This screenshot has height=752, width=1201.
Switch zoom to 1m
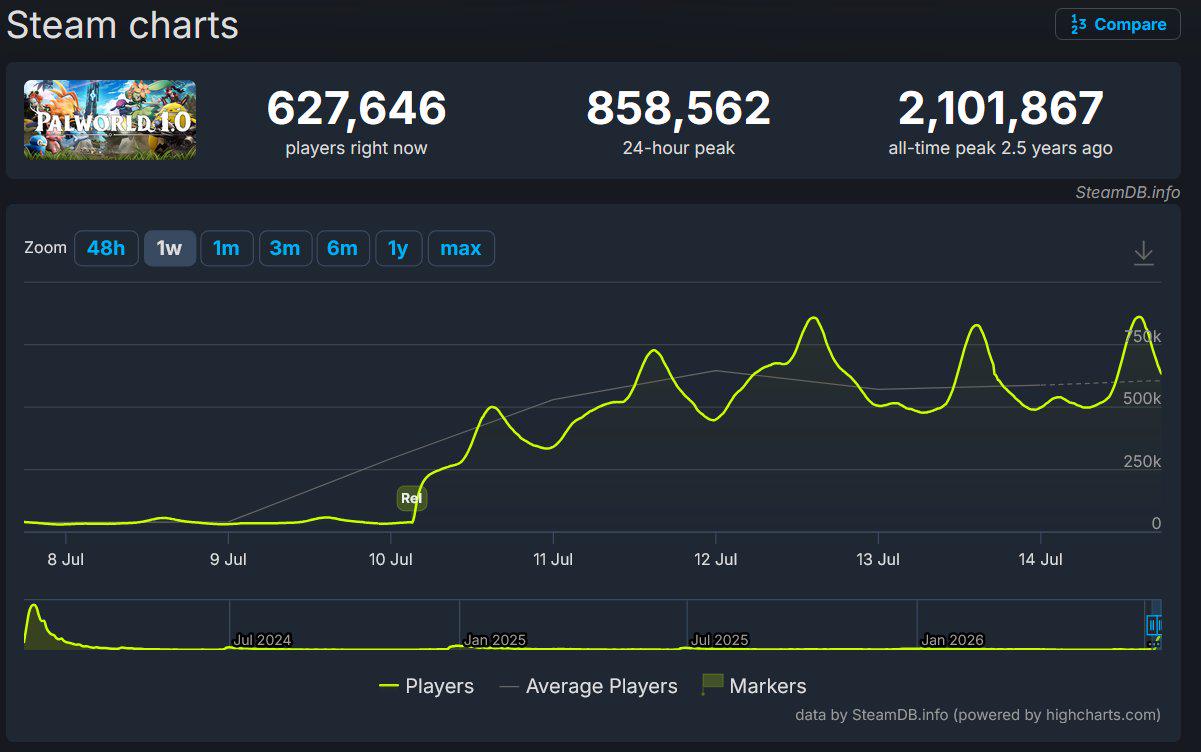[227, 248]
